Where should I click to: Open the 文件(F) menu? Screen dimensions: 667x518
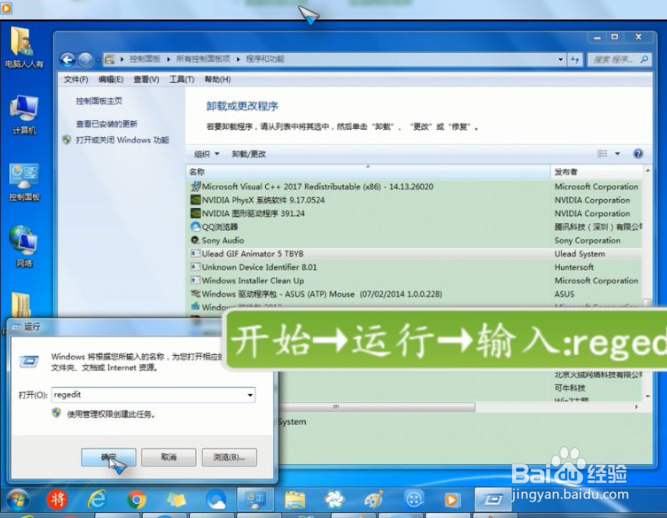[76, 80]
